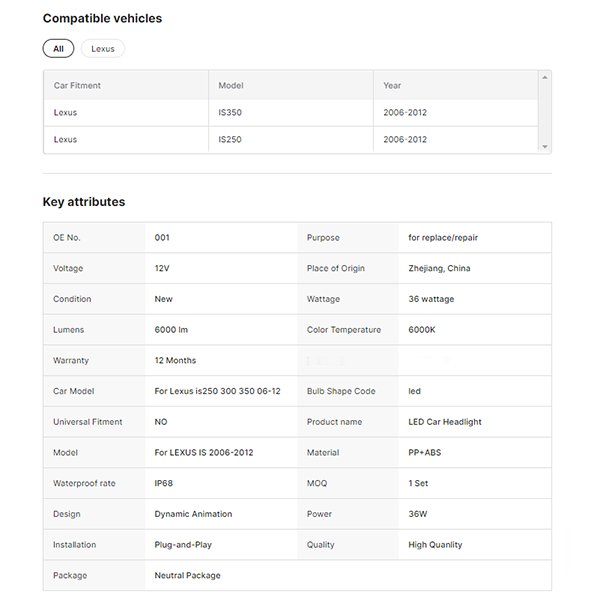Select the IS350 model cell
Image resolution: width=600 pixels, height=600 pixels.
coord(230,112)
